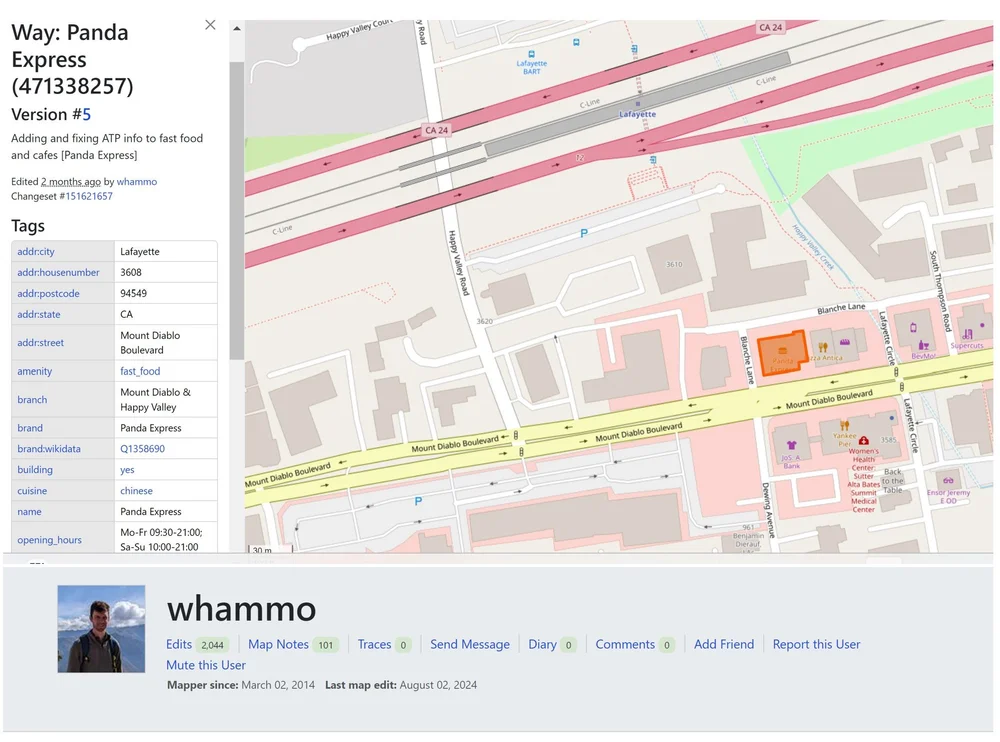Screen dimensions: 1000x742
Task: Click Send Message to whammo
Action: click(470, 644)
